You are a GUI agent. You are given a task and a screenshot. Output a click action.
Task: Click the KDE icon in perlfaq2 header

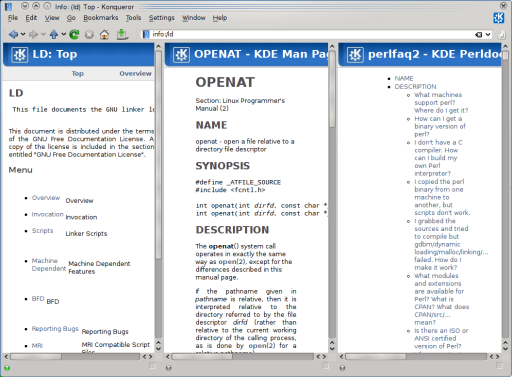(355, 55)
